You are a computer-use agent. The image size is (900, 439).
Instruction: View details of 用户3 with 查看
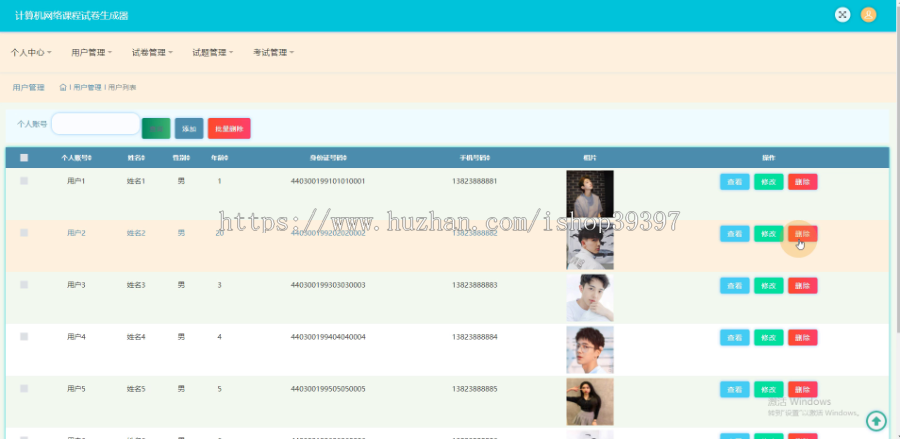(x=735, y=286)
